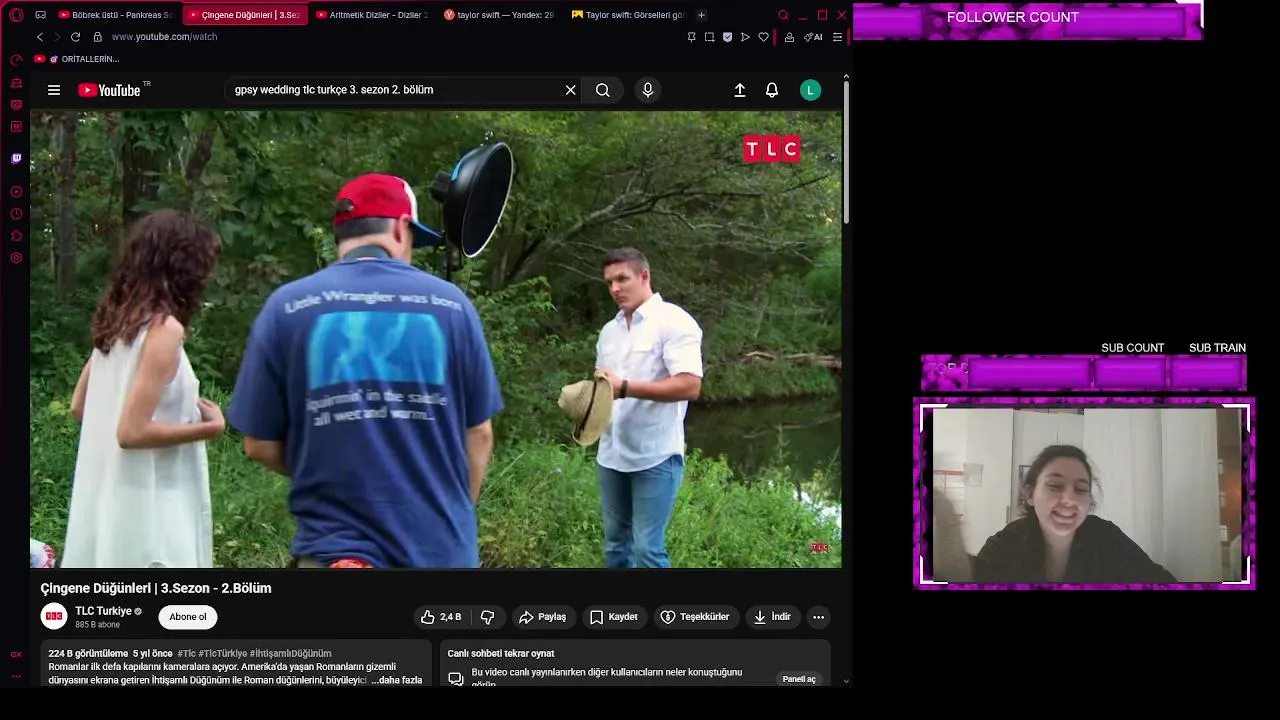Submit search with the magnifier button
Screen dimensions: 1280x720
coord(602,90)
